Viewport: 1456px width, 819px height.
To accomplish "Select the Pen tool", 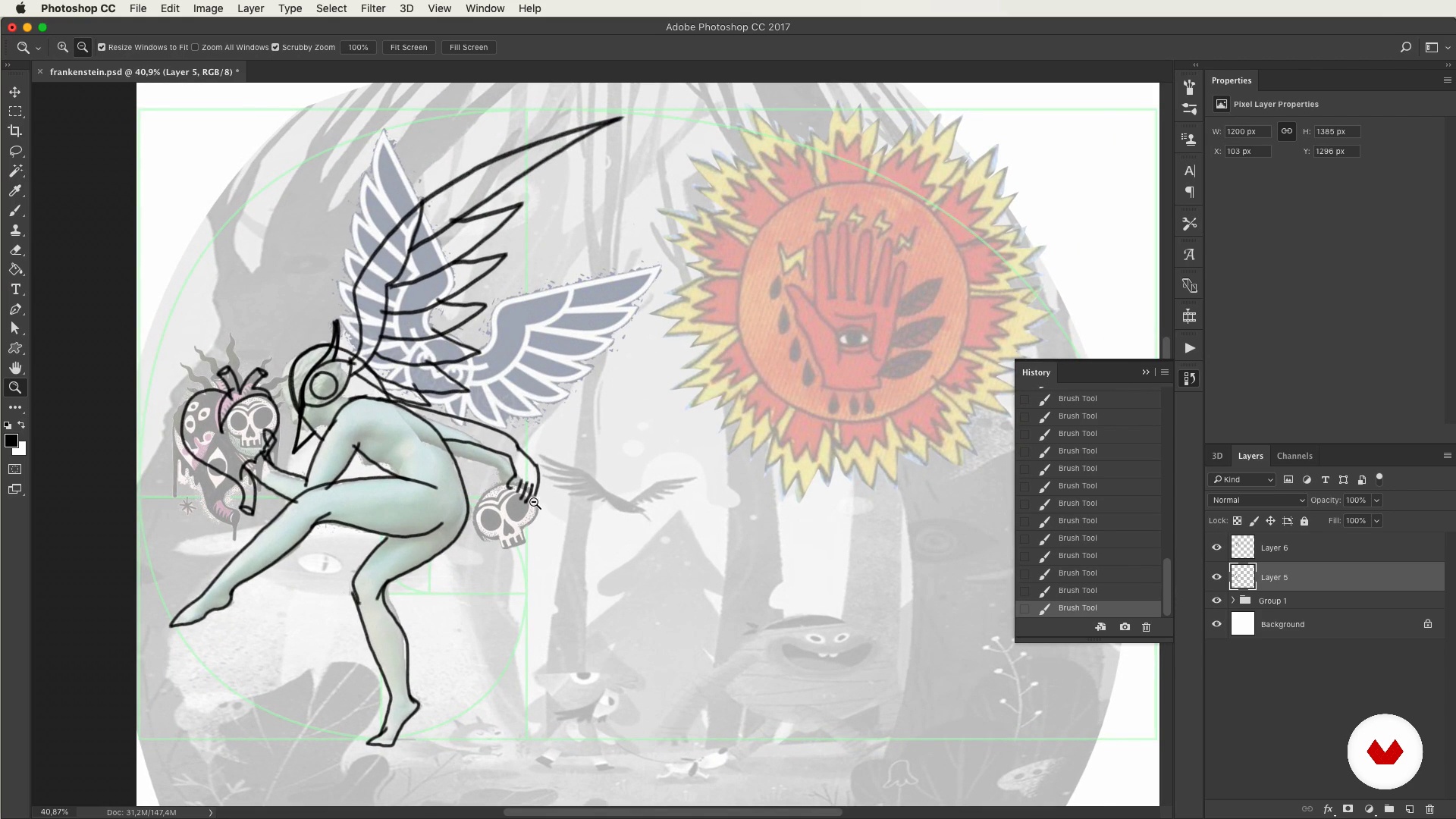I will 15,309.
